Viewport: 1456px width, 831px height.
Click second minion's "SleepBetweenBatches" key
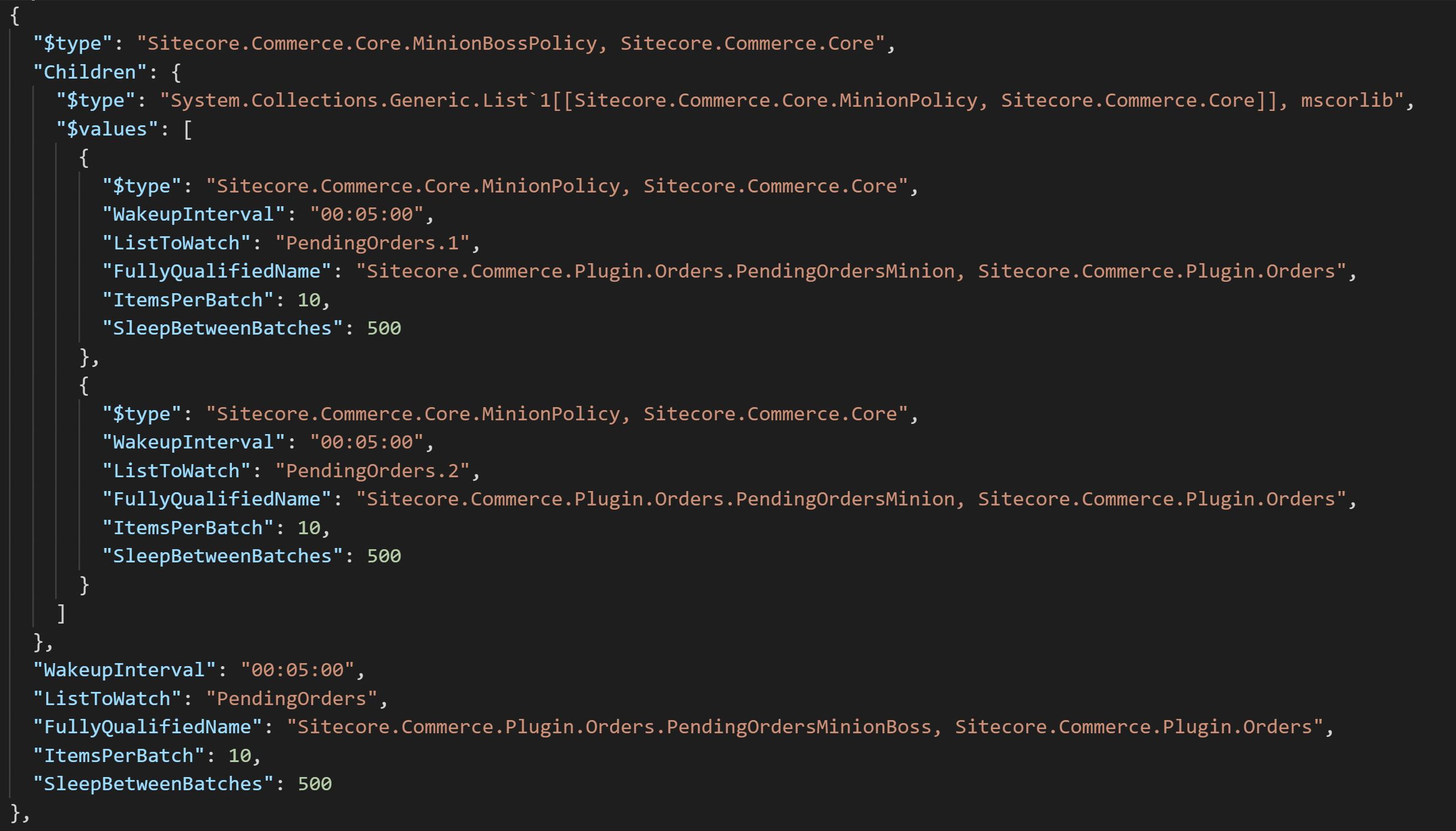(222, 556)
